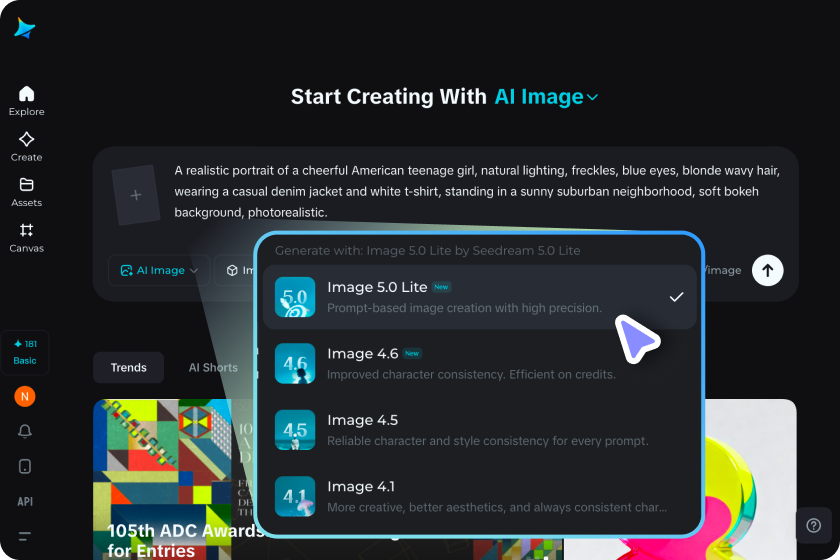Add a reference image with plus placeholder
The image size is (840, 560).
pos(136,195)
